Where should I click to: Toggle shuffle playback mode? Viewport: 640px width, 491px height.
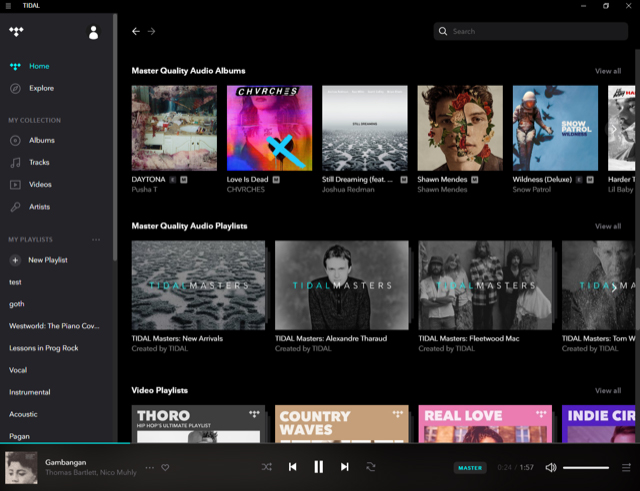[267, 467]
